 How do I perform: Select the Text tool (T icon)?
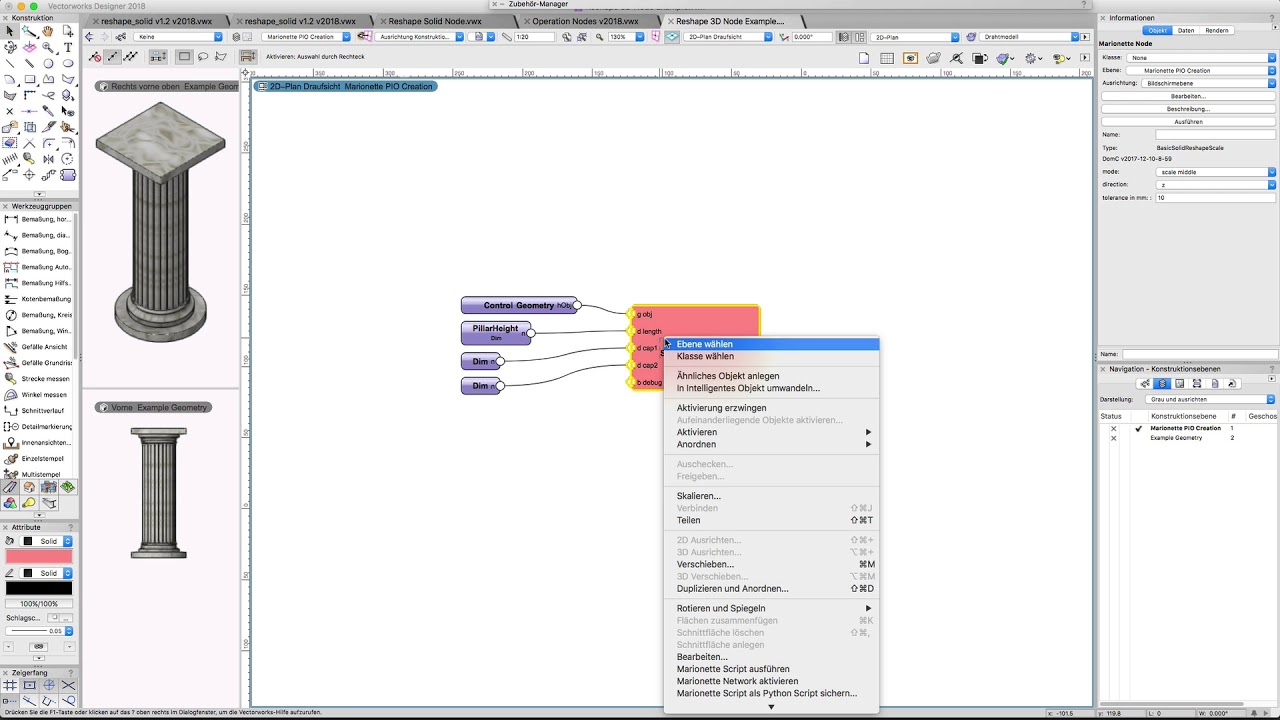(x=67, y=47)
